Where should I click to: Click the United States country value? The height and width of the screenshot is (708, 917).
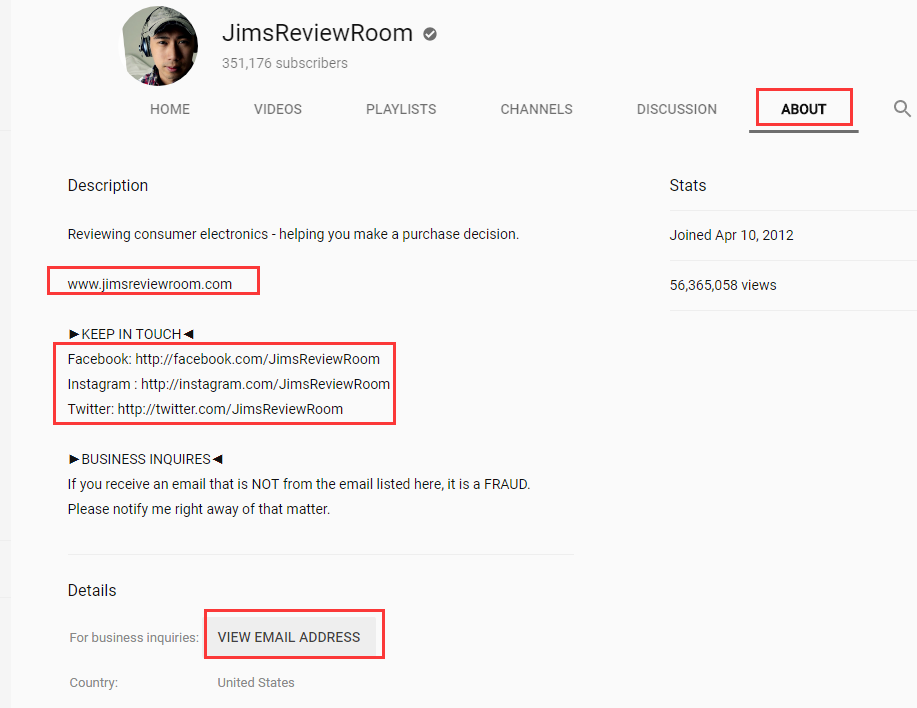[256, 683]
